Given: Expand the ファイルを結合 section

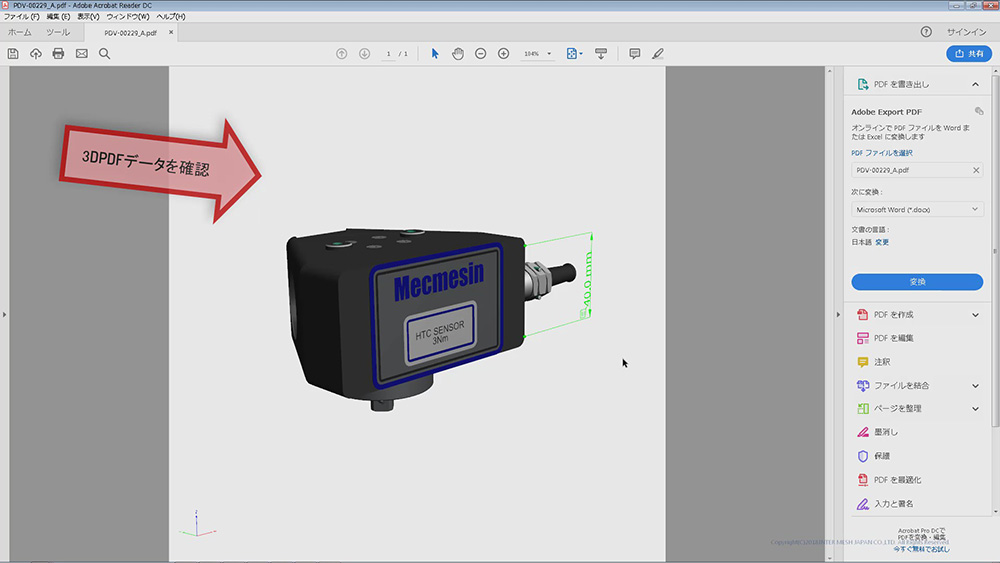Looking at the screenshot, I should coord(975,386).
